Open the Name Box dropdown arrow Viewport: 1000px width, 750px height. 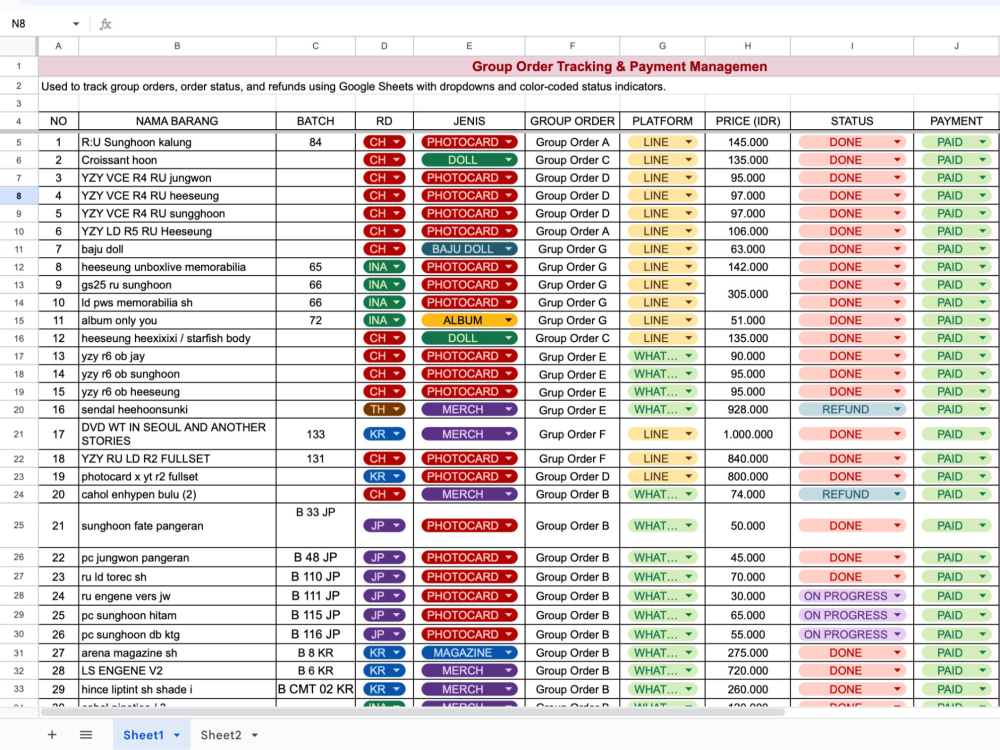[x=76, y=24]
